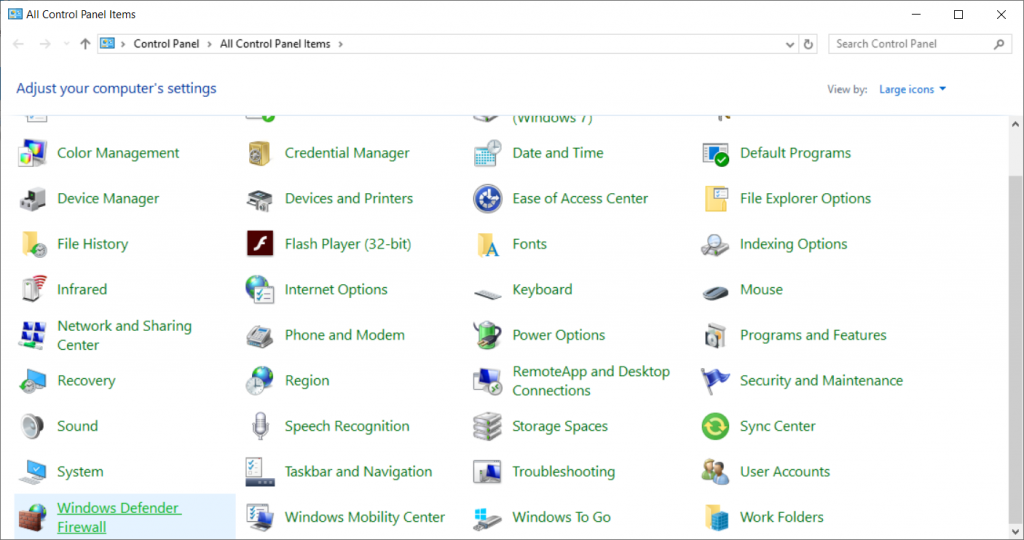Click the Speech Recognition microphone icon
Image resolution: width=1024 pixels, height=540 pixels.
pos(260,426)
